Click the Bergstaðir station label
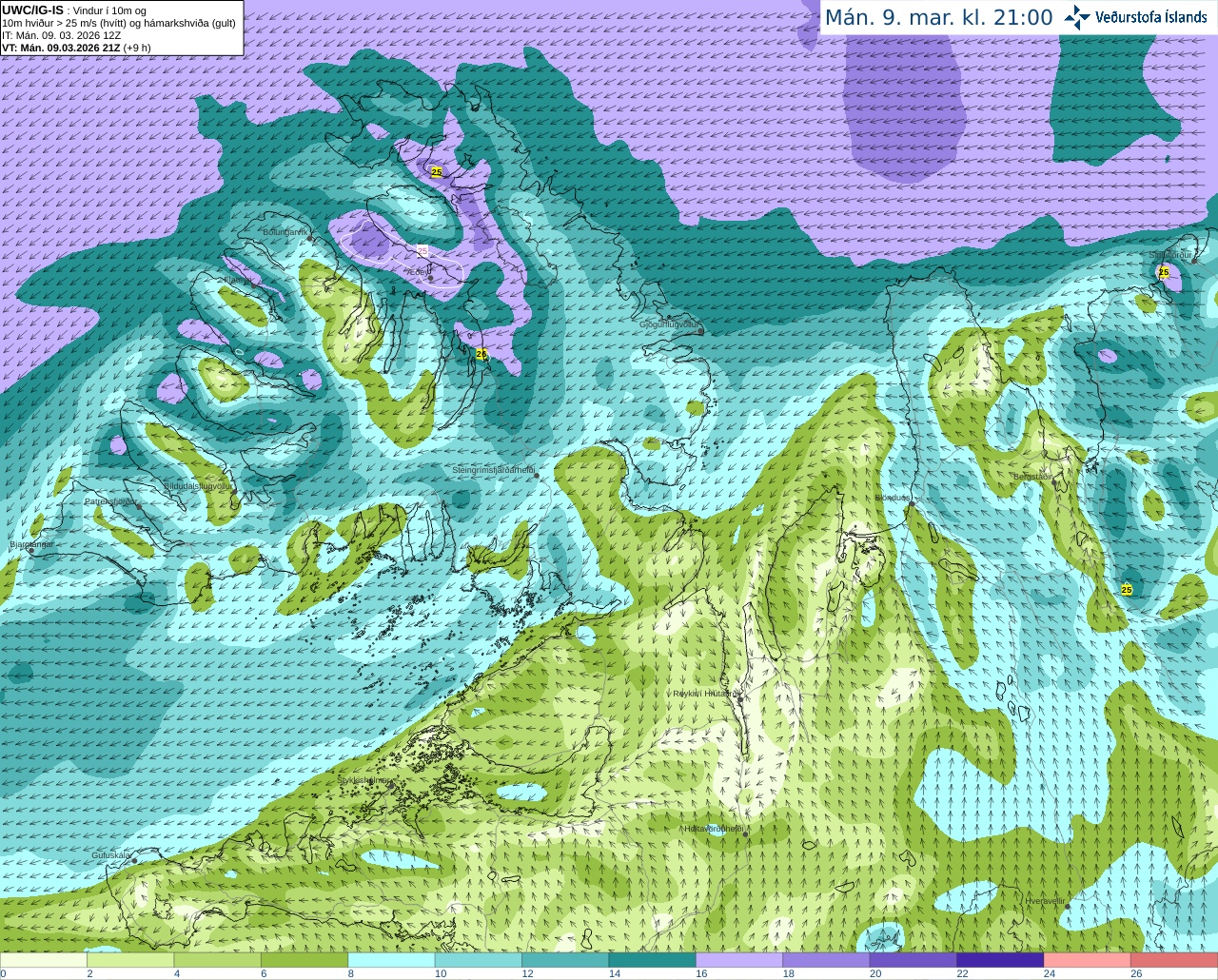The image size is (1218, 980). pos(1031,477)
